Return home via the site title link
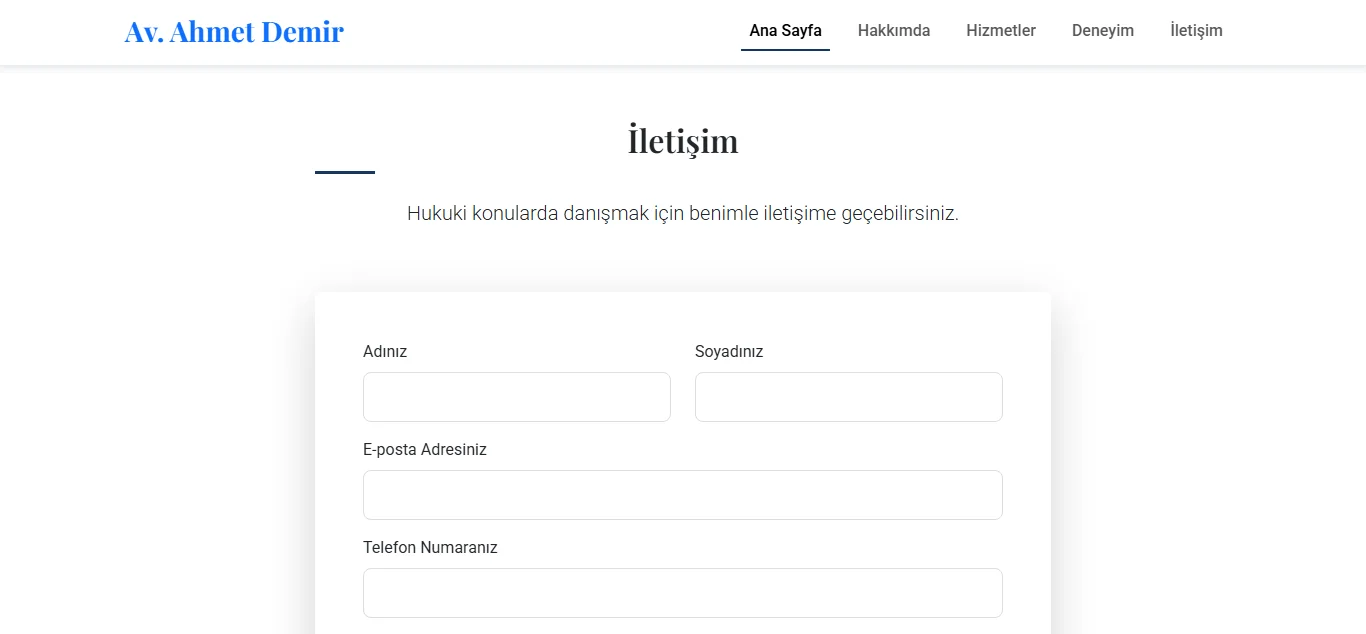This screenshot has width=1366, height=634. click(x=233, y=31)
